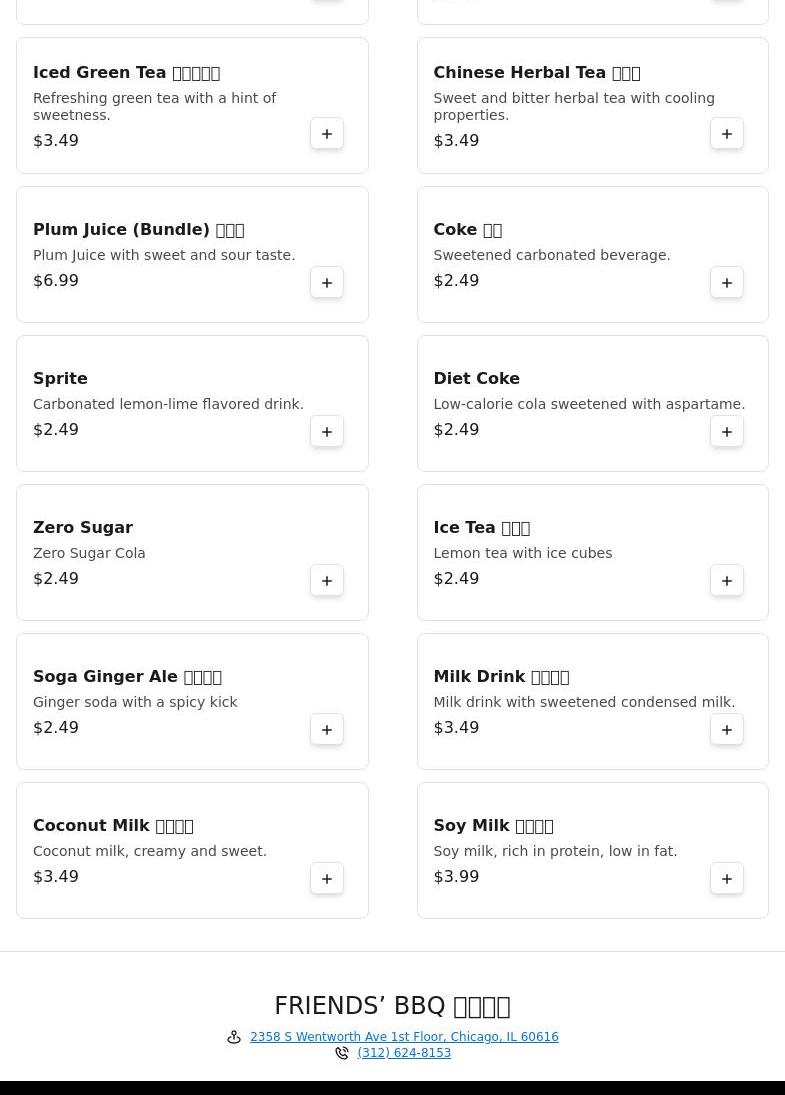The image size is (785, 1095).
Task: Add Milk Drink to the order
Action: point(727,730)
